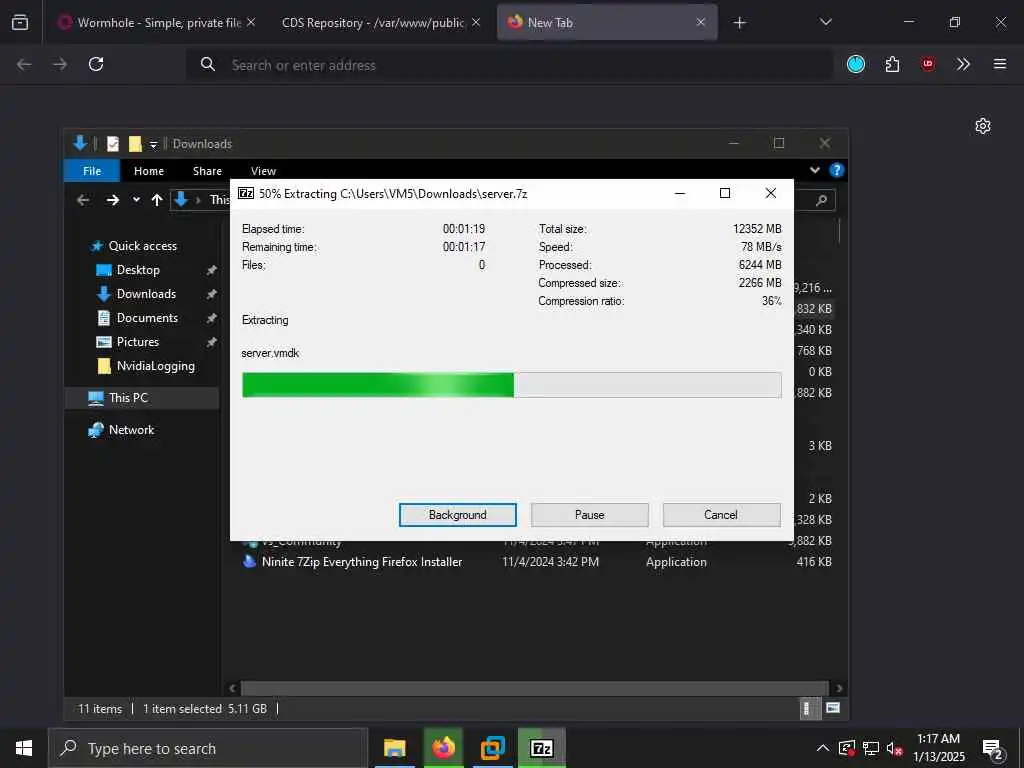1024x768 pixels.
Task: Open the Share ribbon tab
Action: [207, 170]
